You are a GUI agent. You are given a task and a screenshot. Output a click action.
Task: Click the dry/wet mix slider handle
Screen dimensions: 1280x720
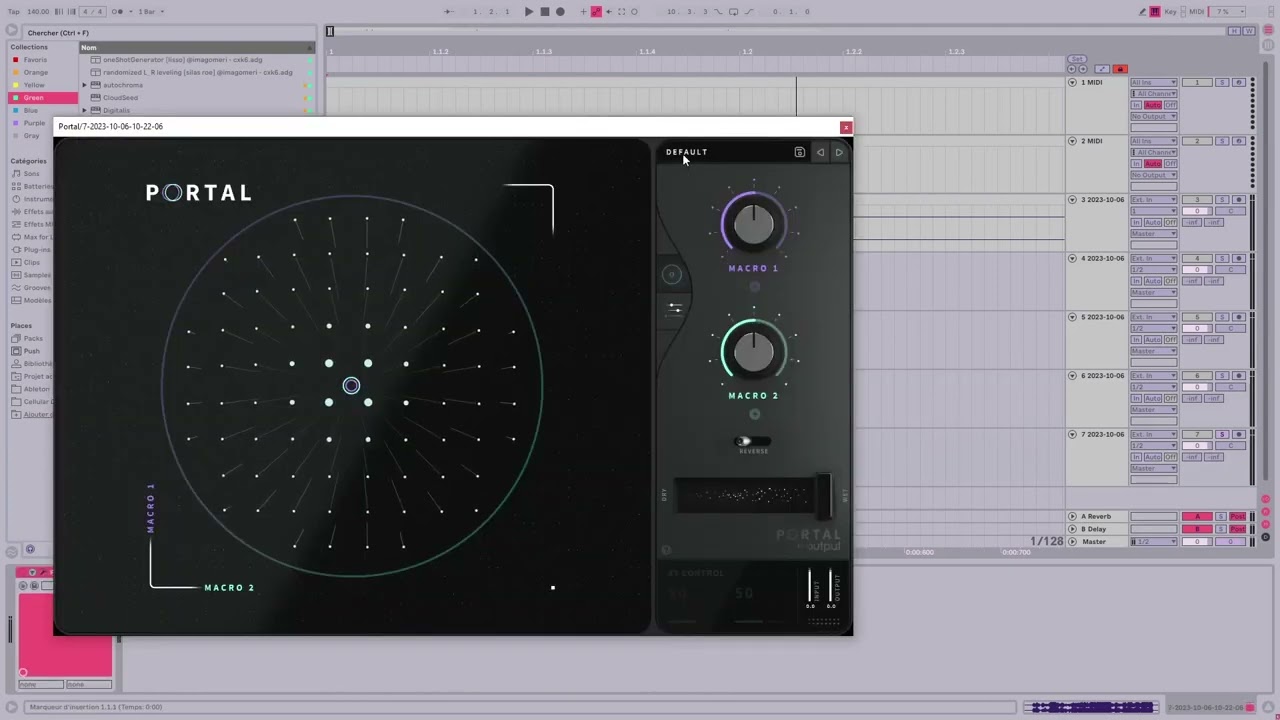tap(823, 494)
